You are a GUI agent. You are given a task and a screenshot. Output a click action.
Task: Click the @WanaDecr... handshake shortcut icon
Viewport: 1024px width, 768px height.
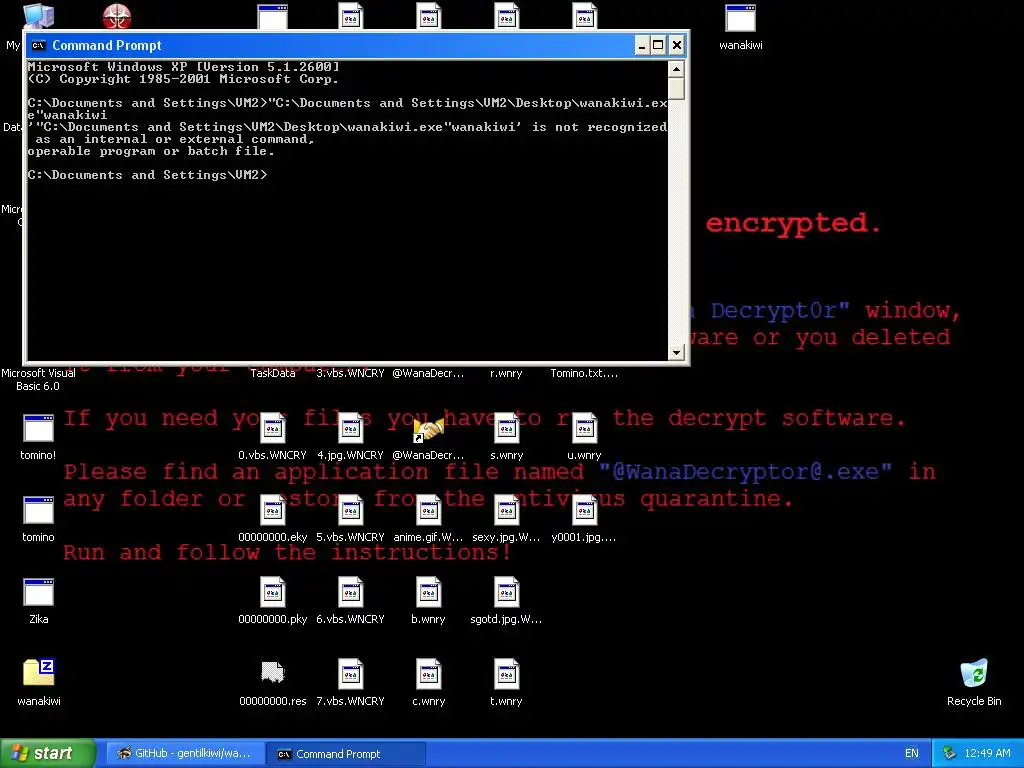point(428,429)
